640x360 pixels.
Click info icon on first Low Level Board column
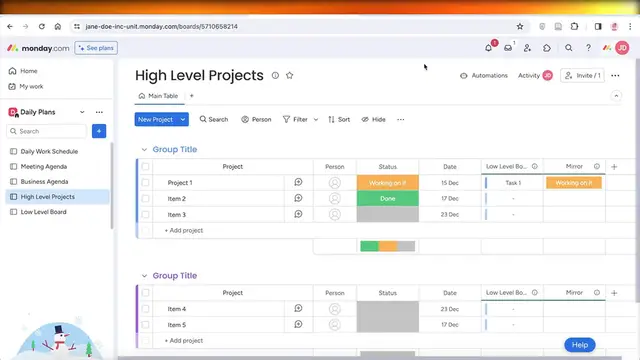coord(535,166)
